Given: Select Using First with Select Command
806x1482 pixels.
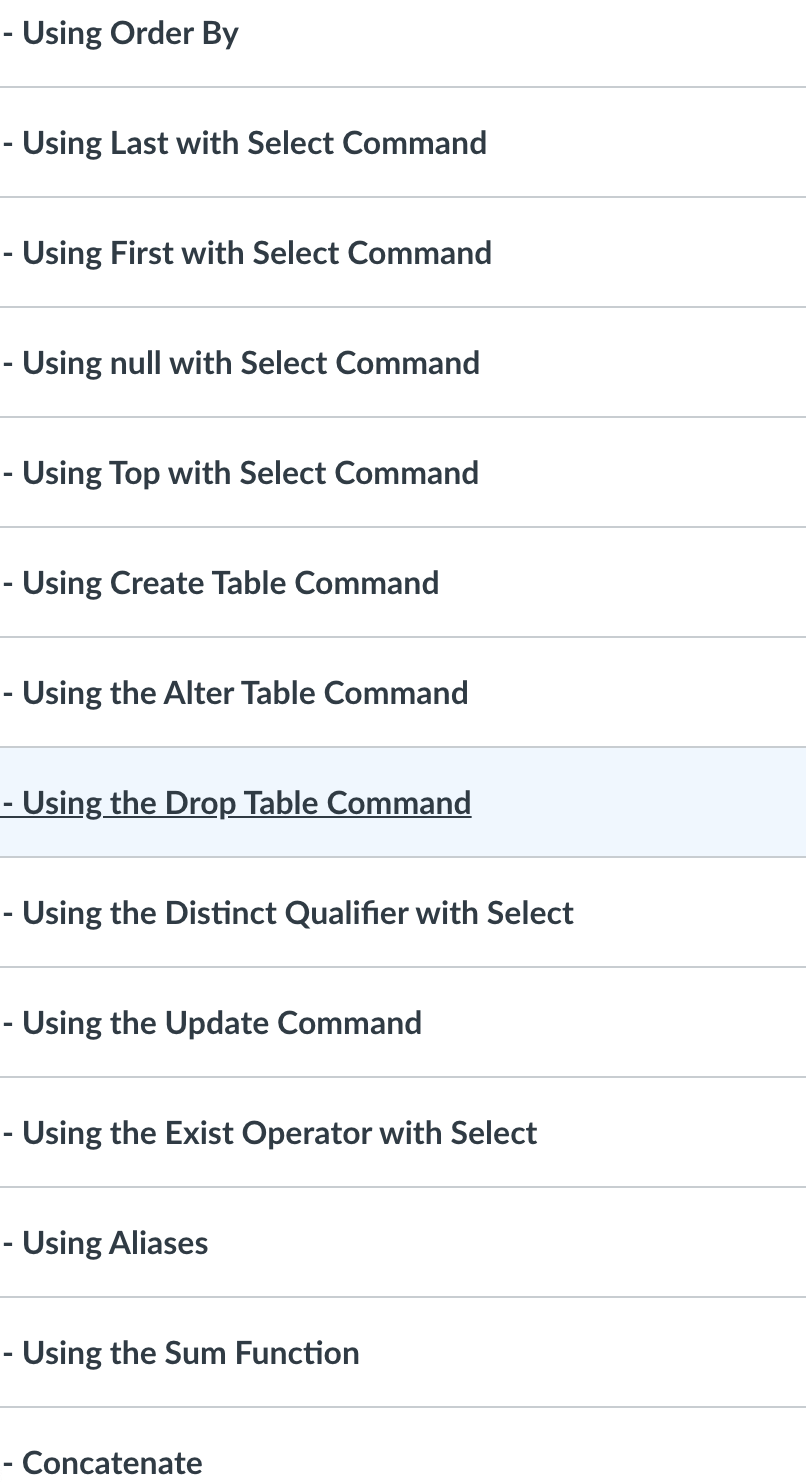Looking at the screenshot, I should (246, 253).
